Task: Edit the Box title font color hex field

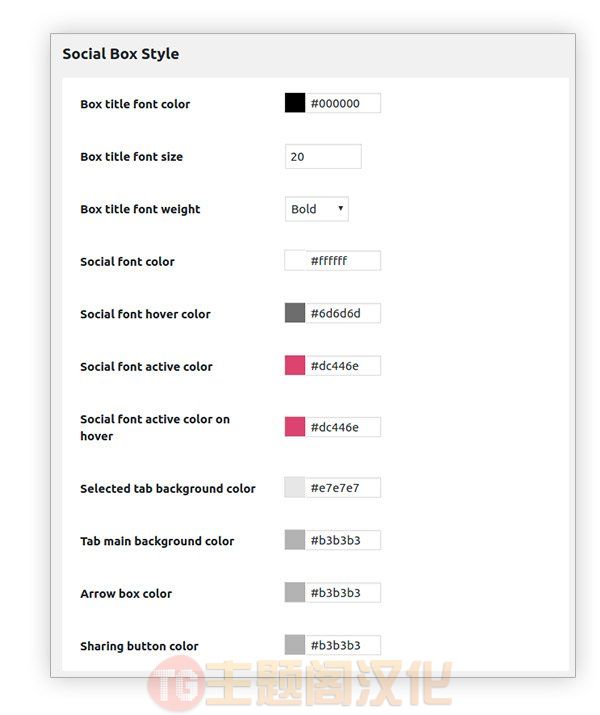Action: pos(343,103)
